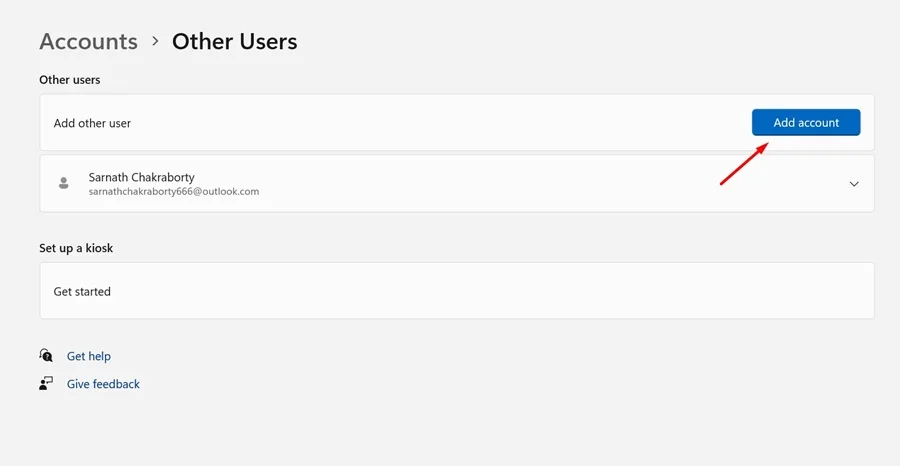Expand Sarnath Chakraborty account options chevron
This screenshot has width=900, height=466.
click(x=854, y=184)
